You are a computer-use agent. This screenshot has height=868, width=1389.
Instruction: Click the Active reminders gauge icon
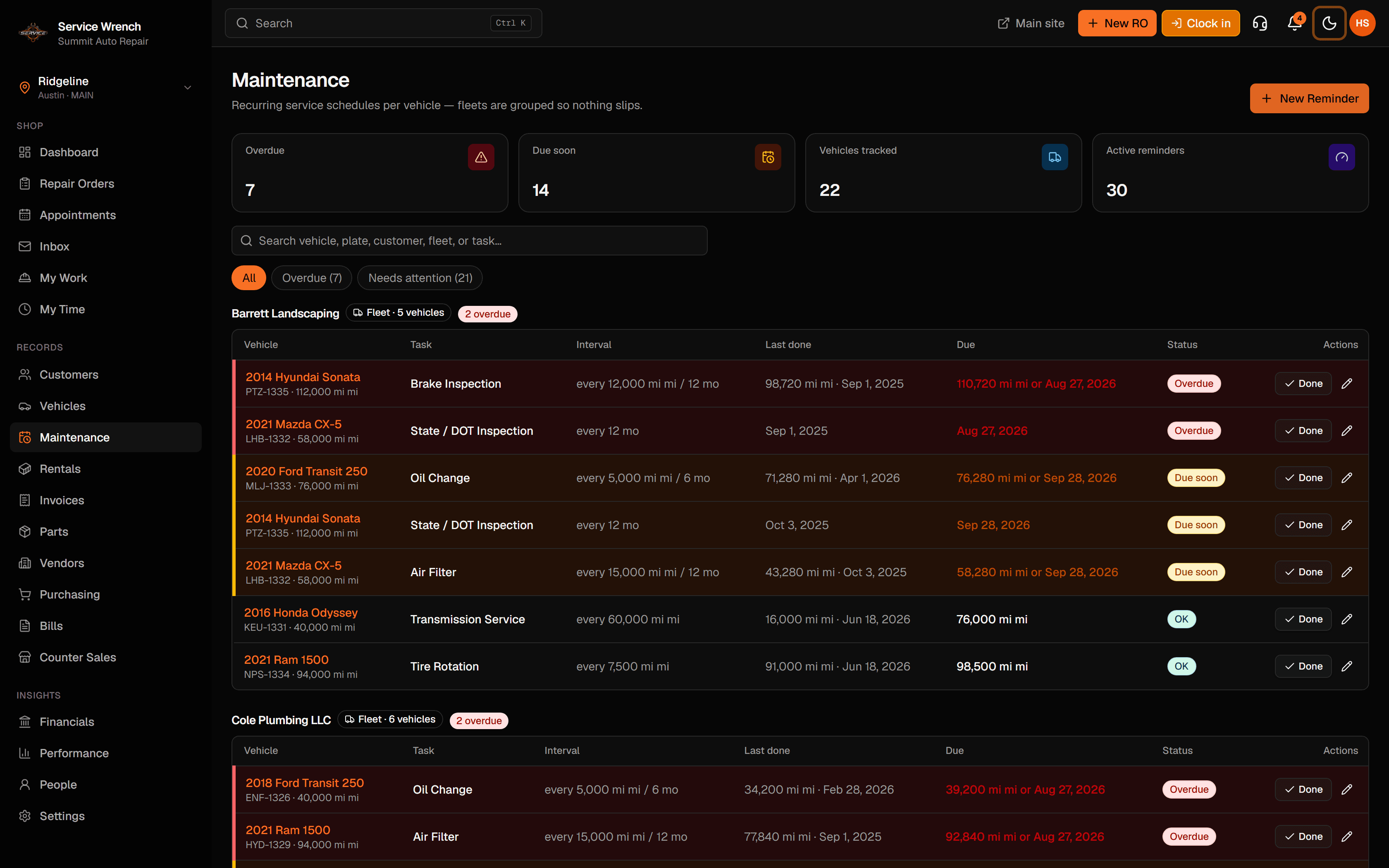(x=1342, y=157)
